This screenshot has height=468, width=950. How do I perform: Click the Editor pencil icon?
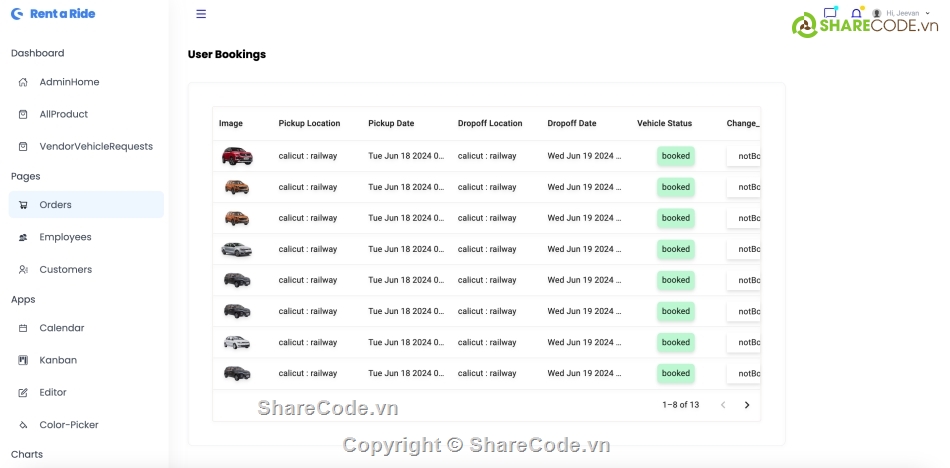(x=23, y=393)
